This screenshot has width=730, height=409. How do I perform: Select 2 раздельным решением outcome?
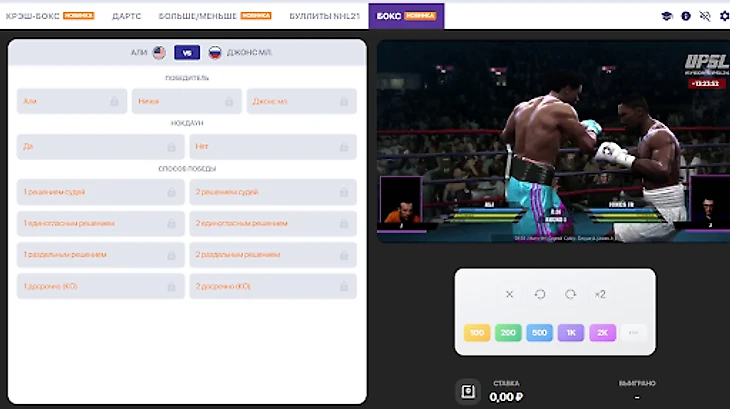coord(273,255)
